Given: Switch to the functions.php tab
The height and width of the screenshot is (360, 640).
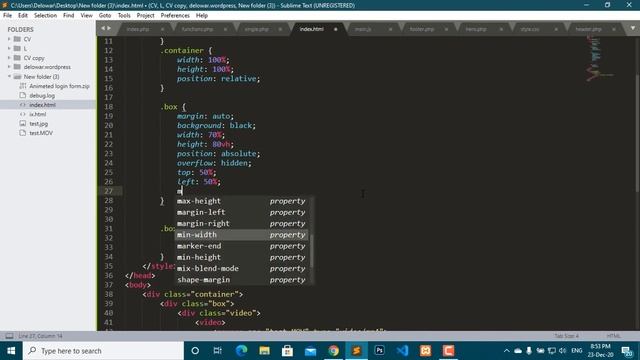Looking at the screenshot, I should (198, 29).
